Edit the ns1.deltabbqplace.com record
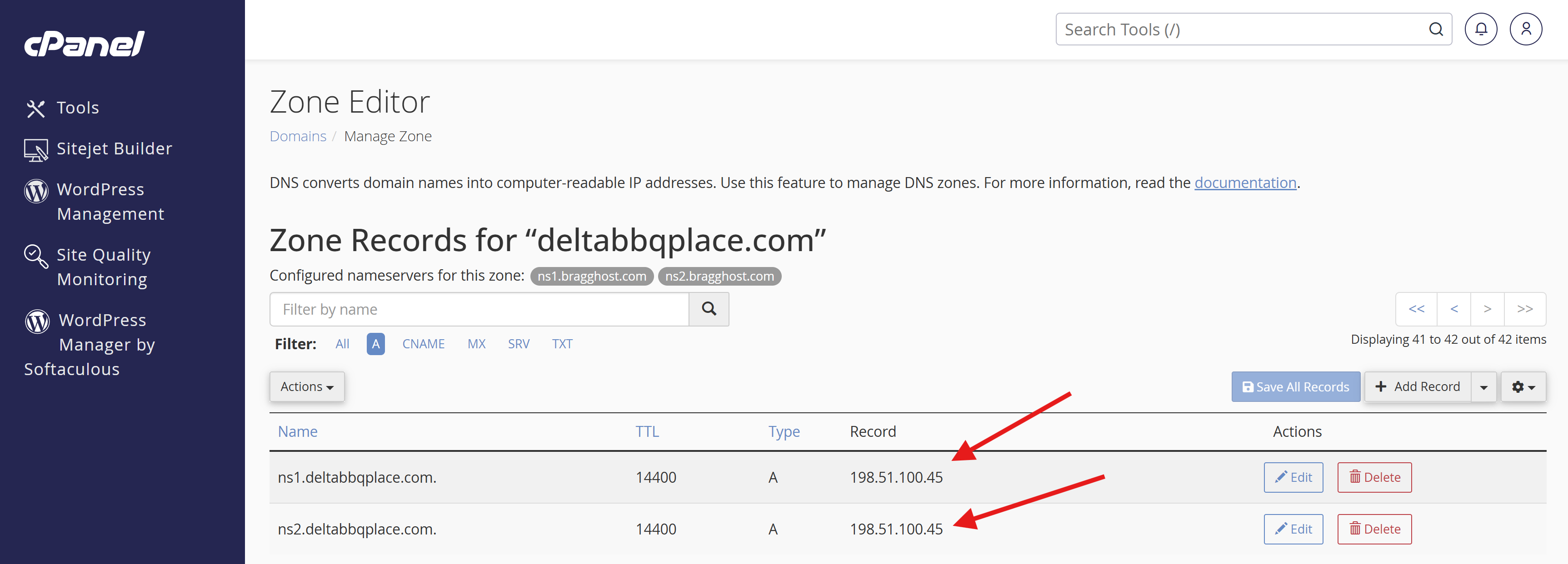 tap(1293, 477)
